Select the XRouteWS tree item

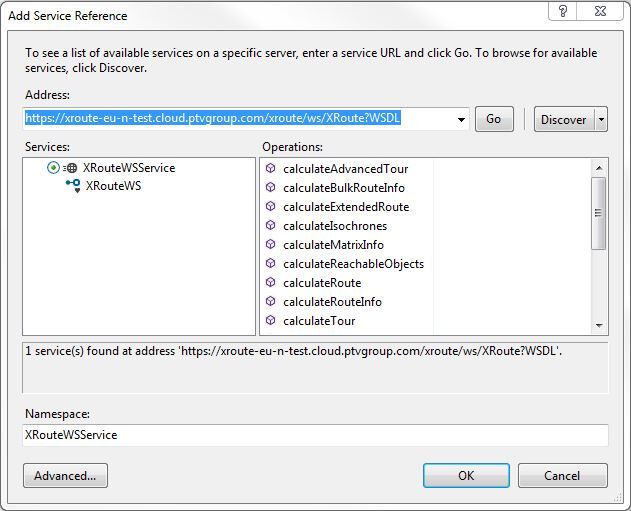pyautogui.click(x=113, y=186)
